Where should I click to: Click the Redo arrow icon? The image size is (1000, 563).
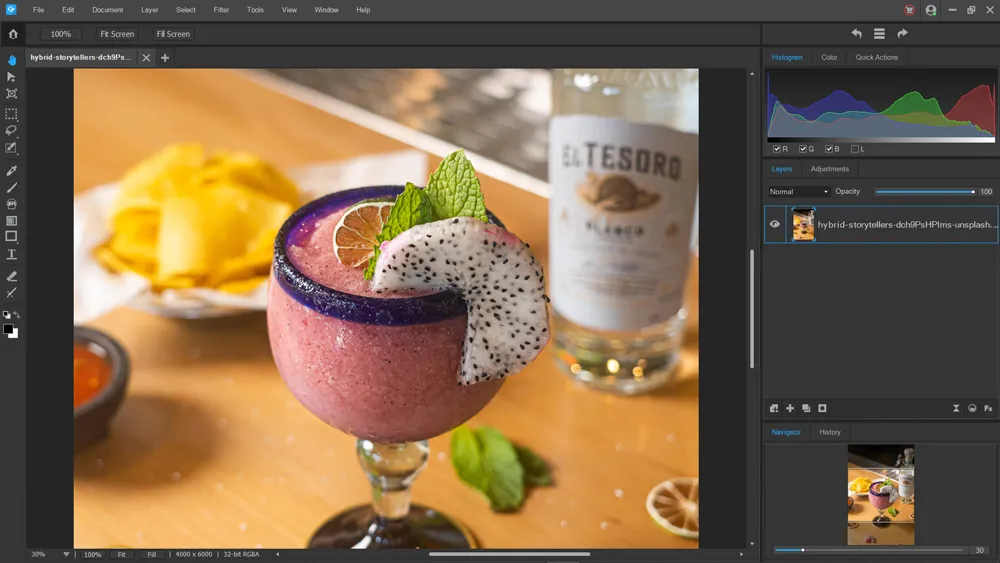(902, 34)
